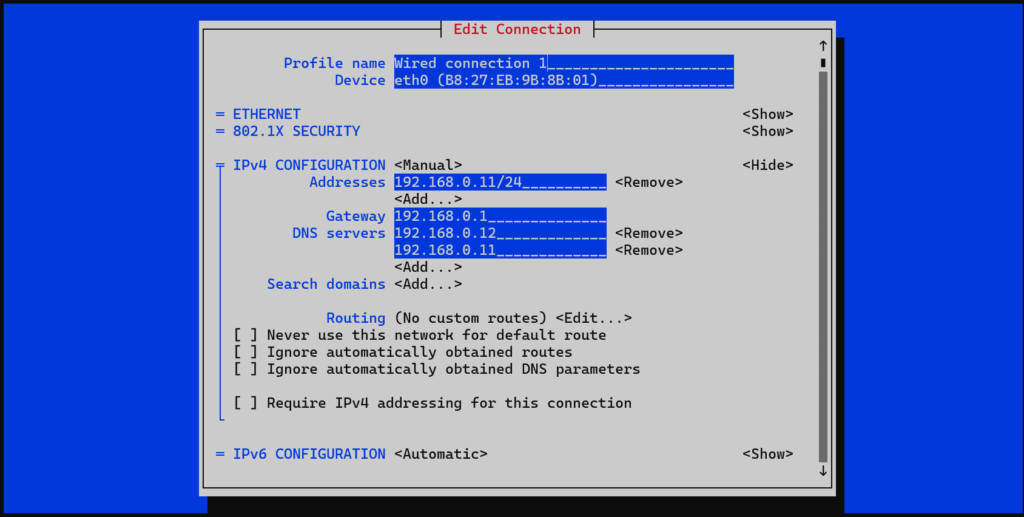Remove the address 192.168.0.11/24
This screenshot has height=517, width=1024.
tap(648, 182)
